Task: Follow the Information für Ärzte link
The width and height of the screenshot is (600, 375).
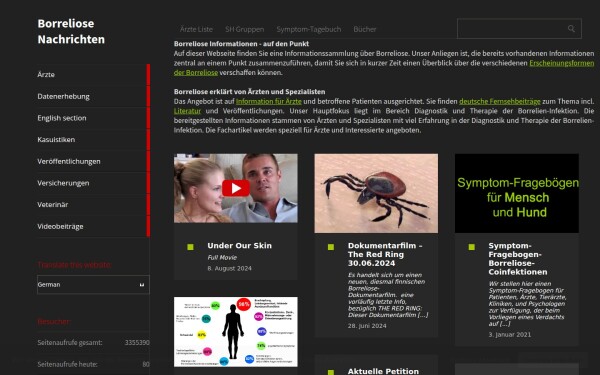Action: point(269,101)
